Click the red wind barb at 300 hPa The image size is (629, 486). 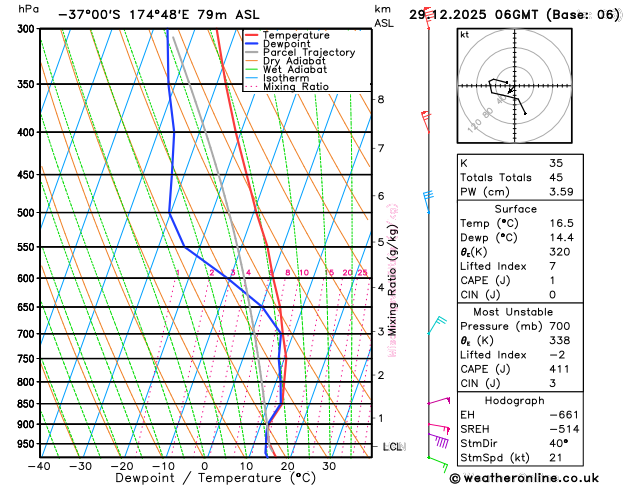428,18
